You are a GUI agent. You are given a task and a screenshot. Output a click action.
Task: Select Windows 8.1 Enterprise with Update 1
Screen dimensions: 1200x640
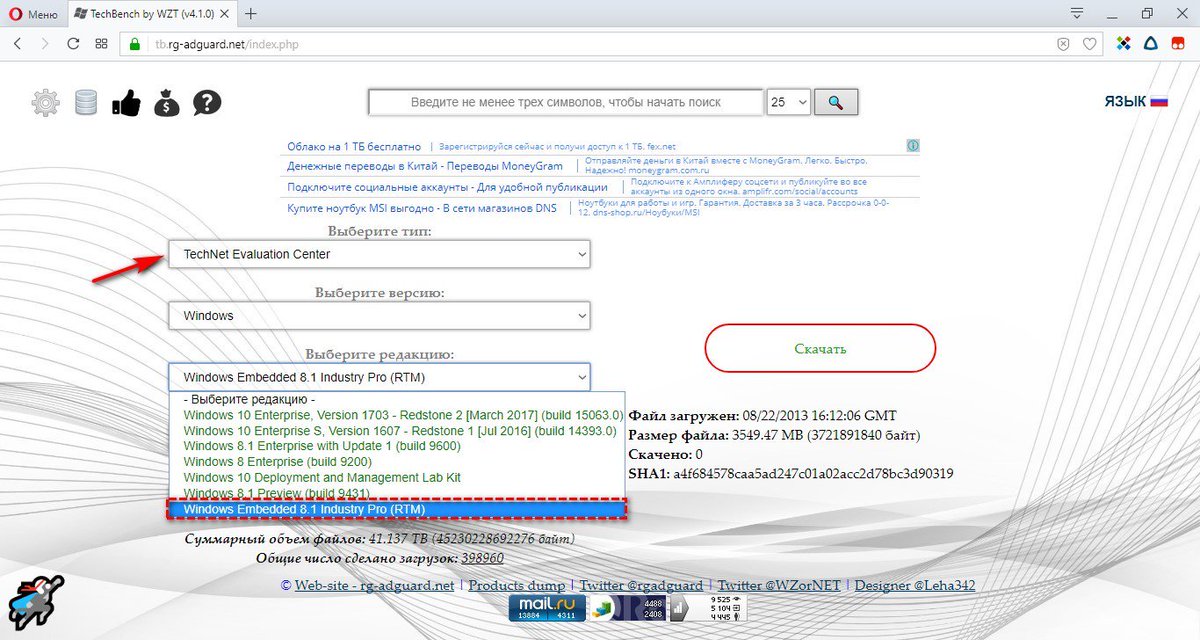coord(397,446)
